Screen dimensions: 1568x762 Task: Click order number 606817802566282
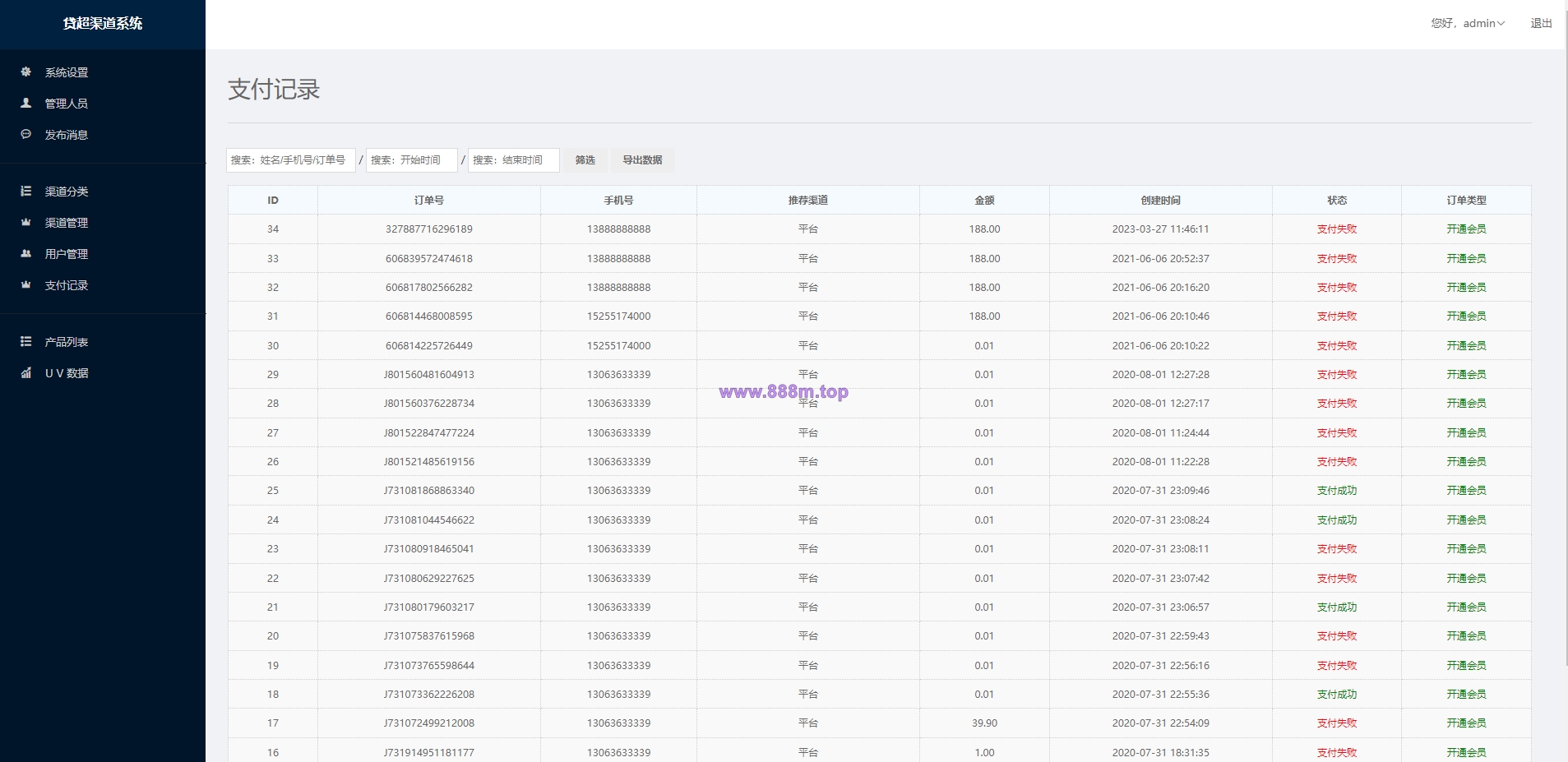(429, 288)
